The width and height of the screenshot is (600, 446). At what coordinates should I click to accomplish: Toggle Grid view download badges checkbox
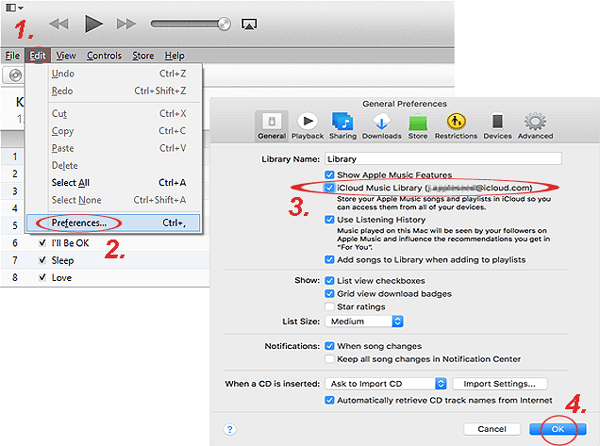click(329, 294)
